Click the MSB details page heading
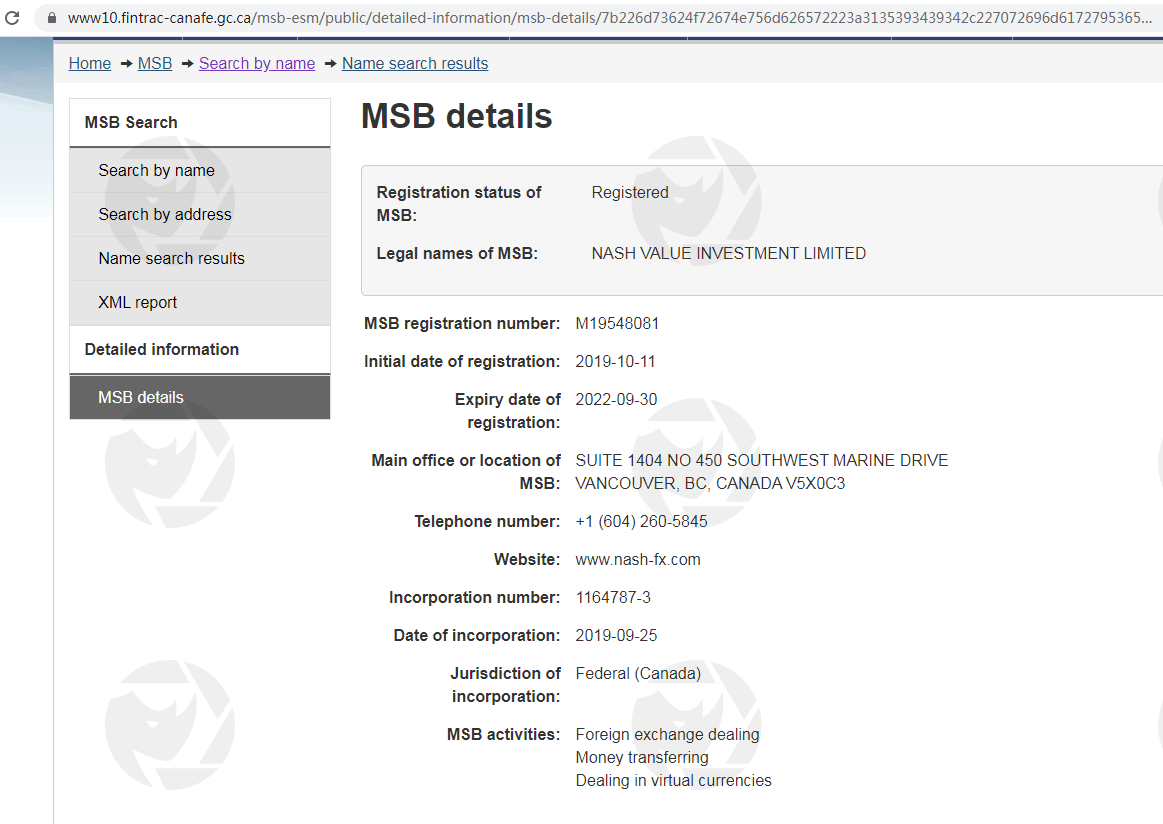 (456, 116)
